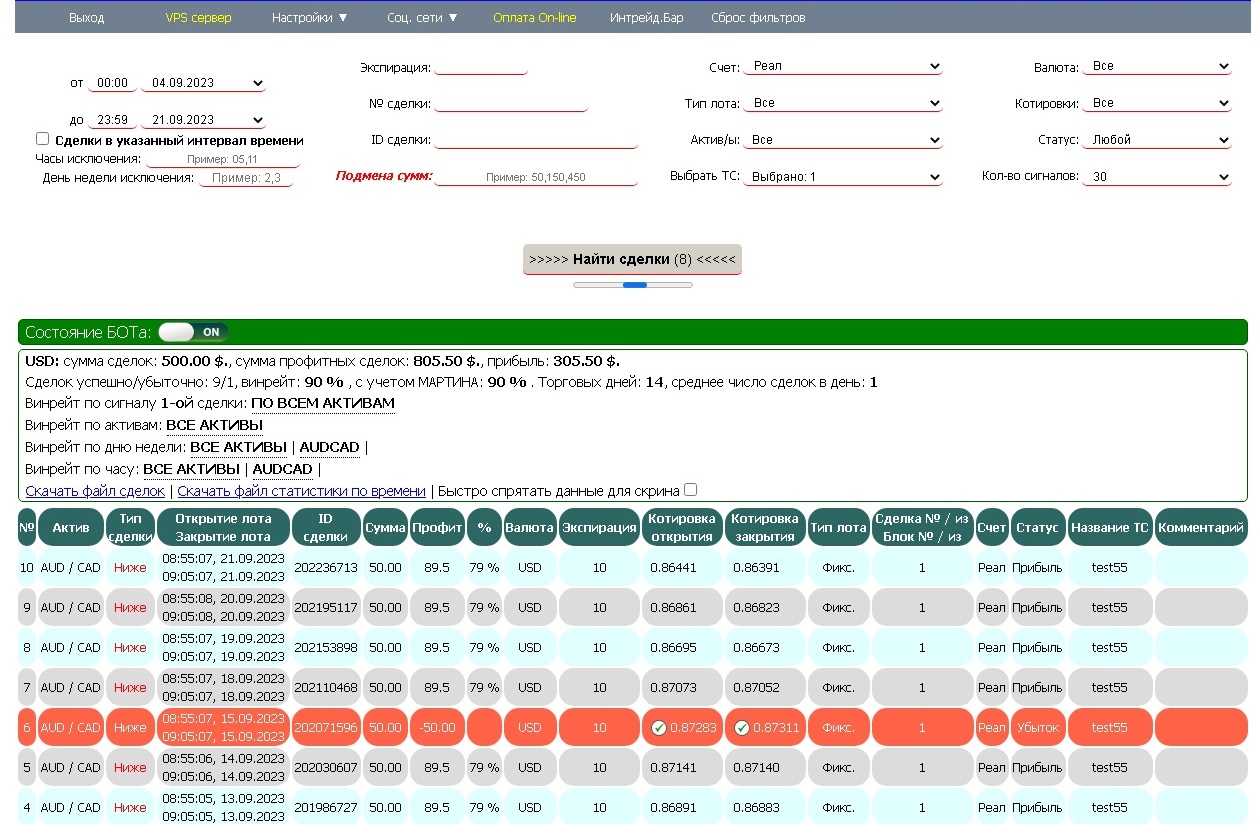This screenshot has width=1259, height=824.
Task: Open the 'Актив/ы' dropdown
Action: point(843,140)
